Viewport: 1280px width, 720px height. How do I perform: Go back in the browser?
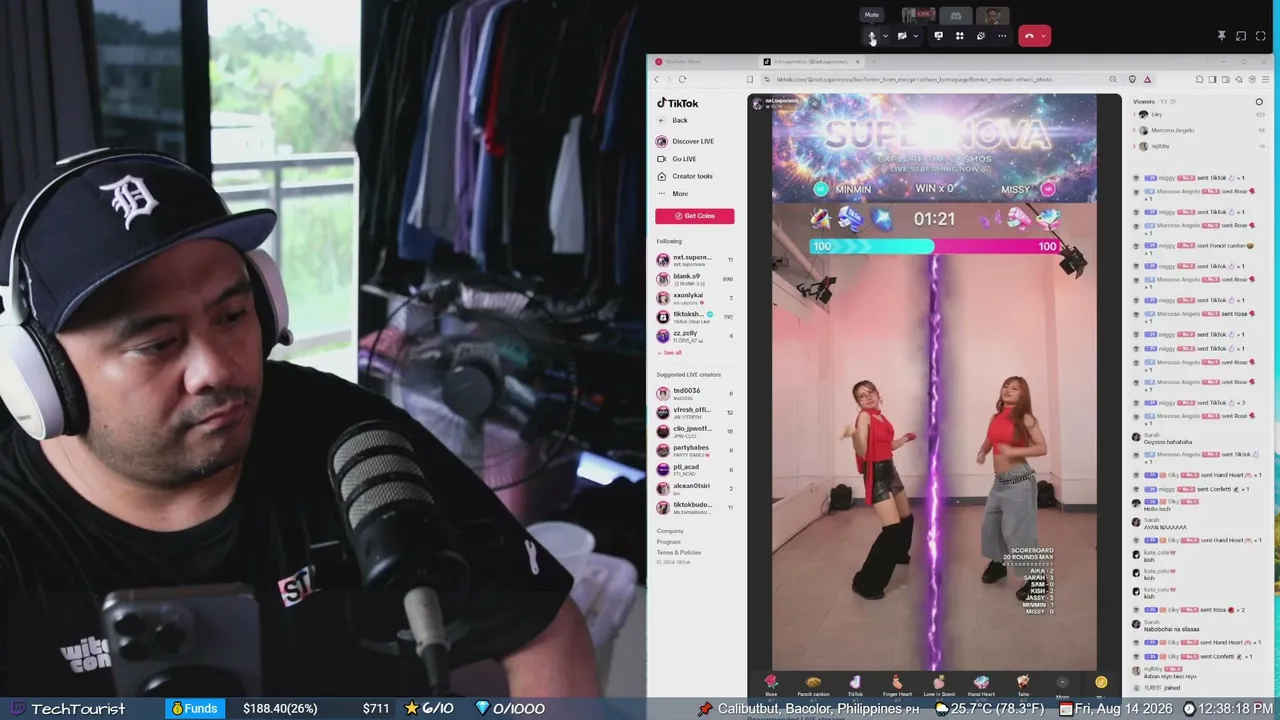(x=657, y=79)
